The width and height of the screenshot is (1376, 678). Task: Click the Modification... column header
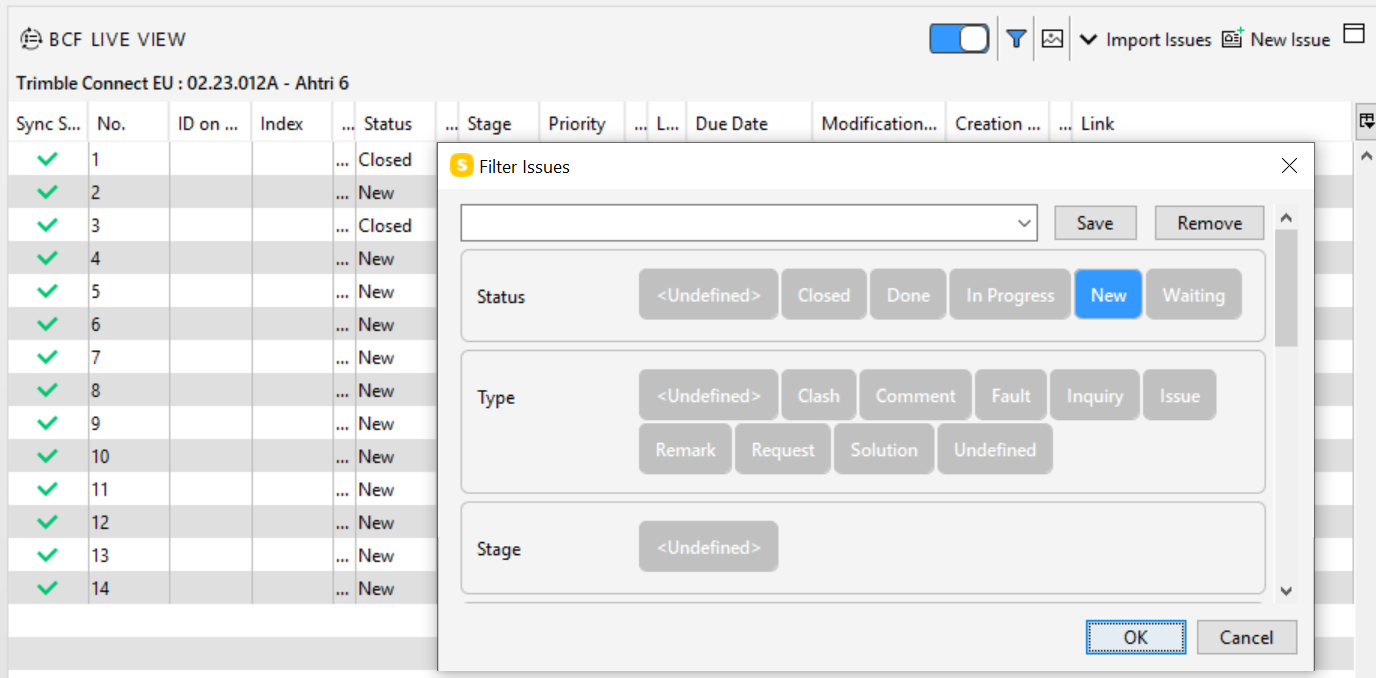(x=879, y=124)
